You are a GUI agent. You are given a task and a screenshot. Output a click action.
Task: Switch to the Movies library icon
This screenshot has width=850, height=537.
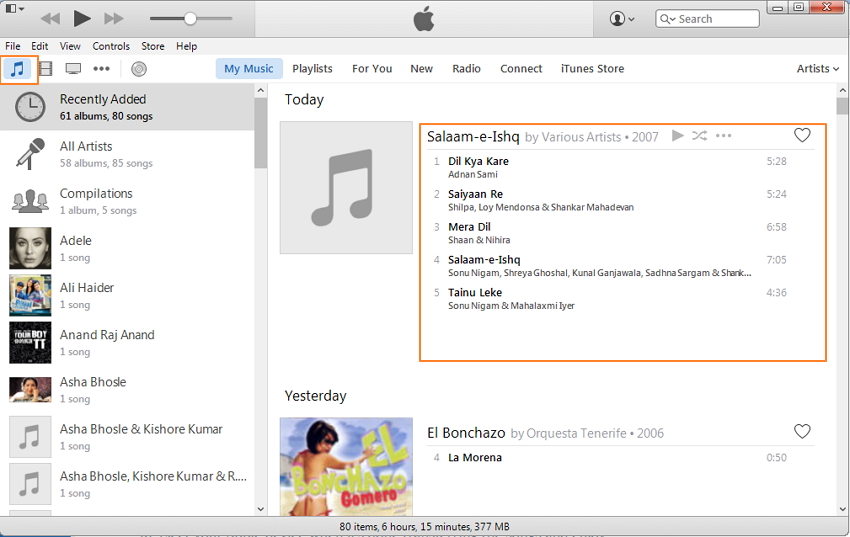(x=45, y=69)
